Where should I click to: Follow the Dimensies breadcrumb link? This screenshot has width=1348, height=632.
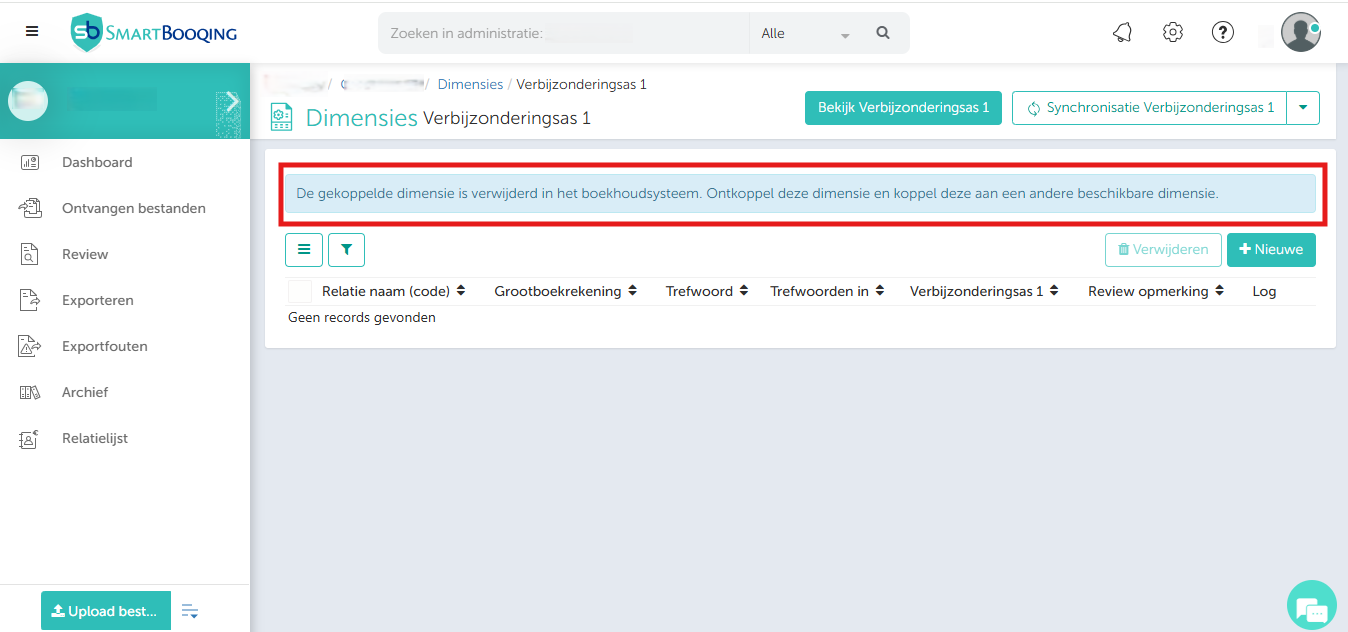pyautogui.click(x=470, y=84)
